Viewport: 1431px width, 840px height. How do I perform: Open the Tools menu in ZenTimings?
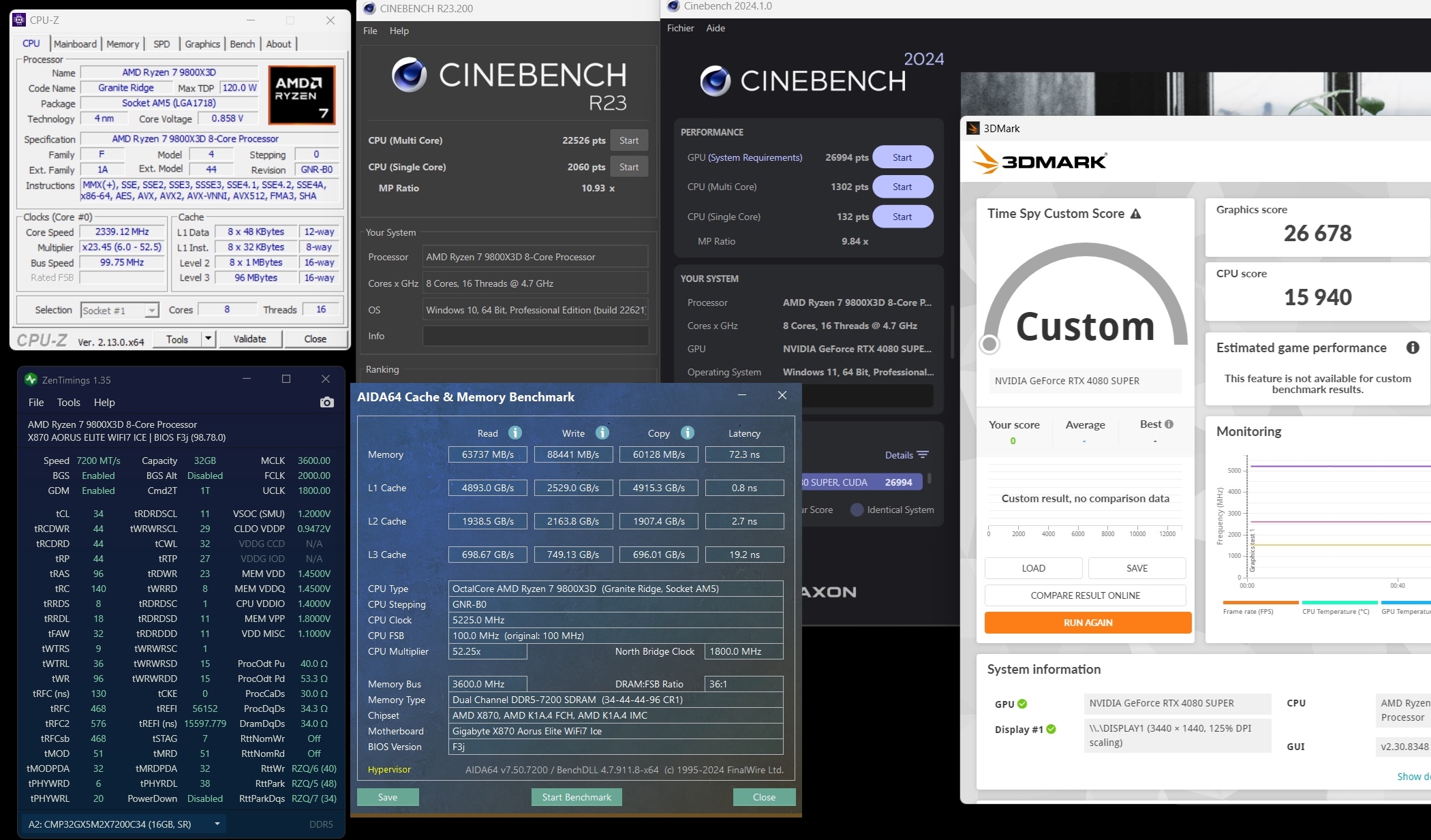68,403
